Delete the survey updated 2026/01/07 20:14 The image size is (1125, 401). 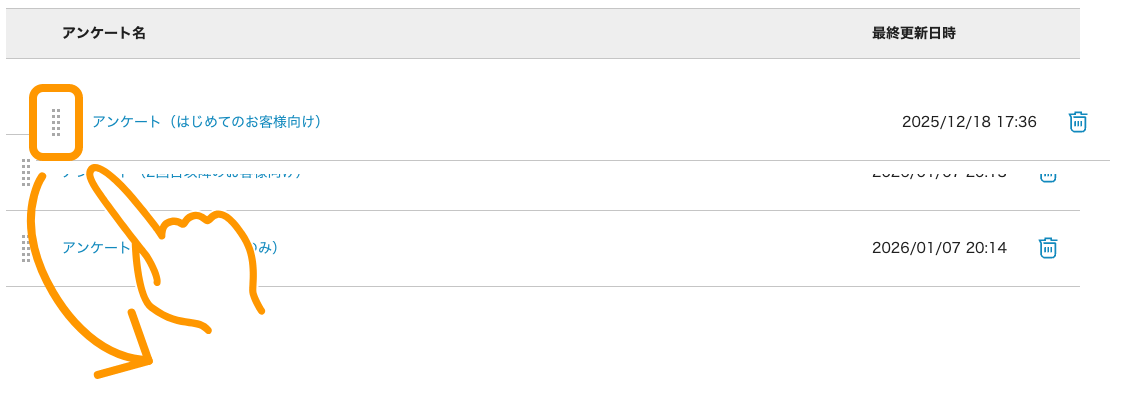(x=1047, y=248)
